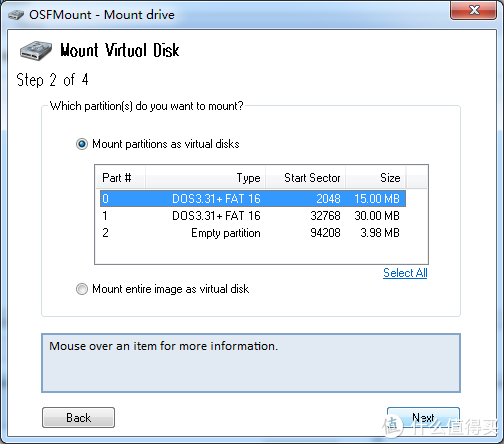Close the OSFMount Mount drive window

[x=473, y=10]
